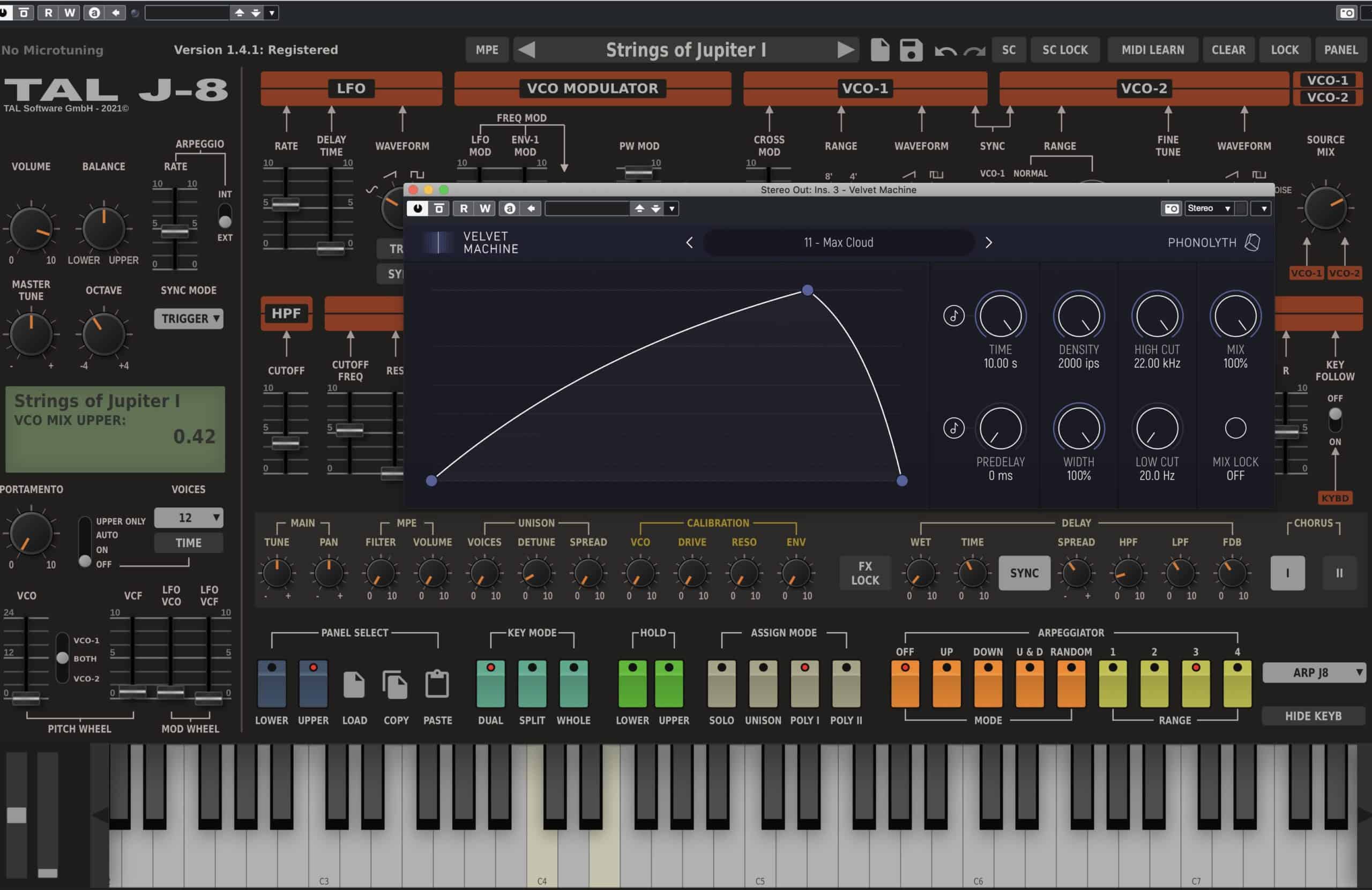Toggle the portamento mode switch
Screen dimensions: 1372x890
click(x=85, y=542)
